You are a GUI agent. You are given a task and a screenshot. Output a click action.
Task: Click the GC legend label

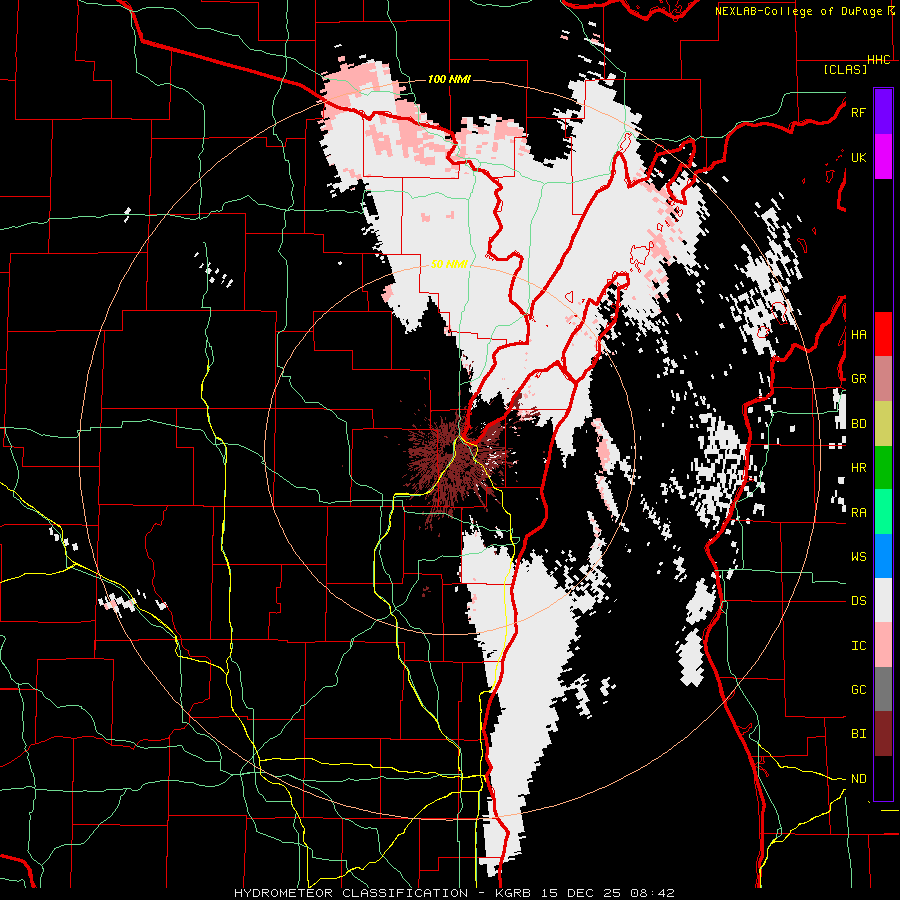pos(858,690)
